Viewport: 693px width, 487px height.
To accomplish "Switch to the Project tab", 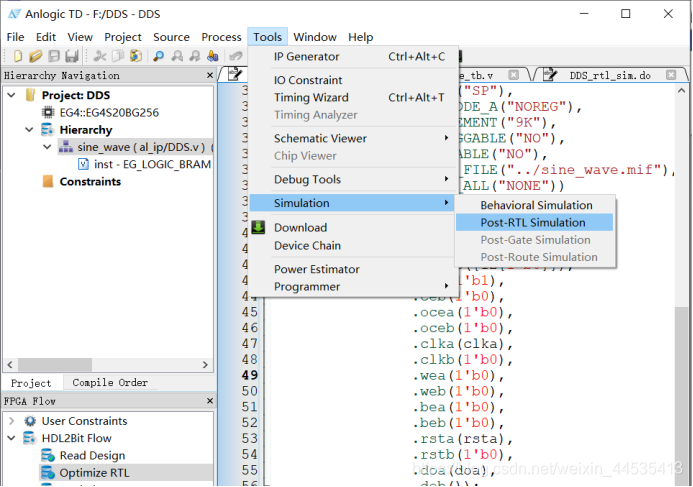I will click(x=31, y=383).
